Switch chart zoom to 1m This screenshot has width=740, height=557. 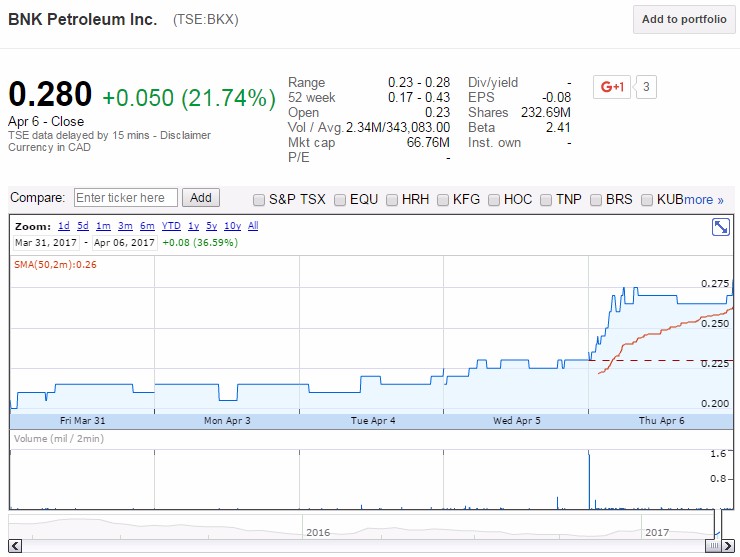click(103, 226)
